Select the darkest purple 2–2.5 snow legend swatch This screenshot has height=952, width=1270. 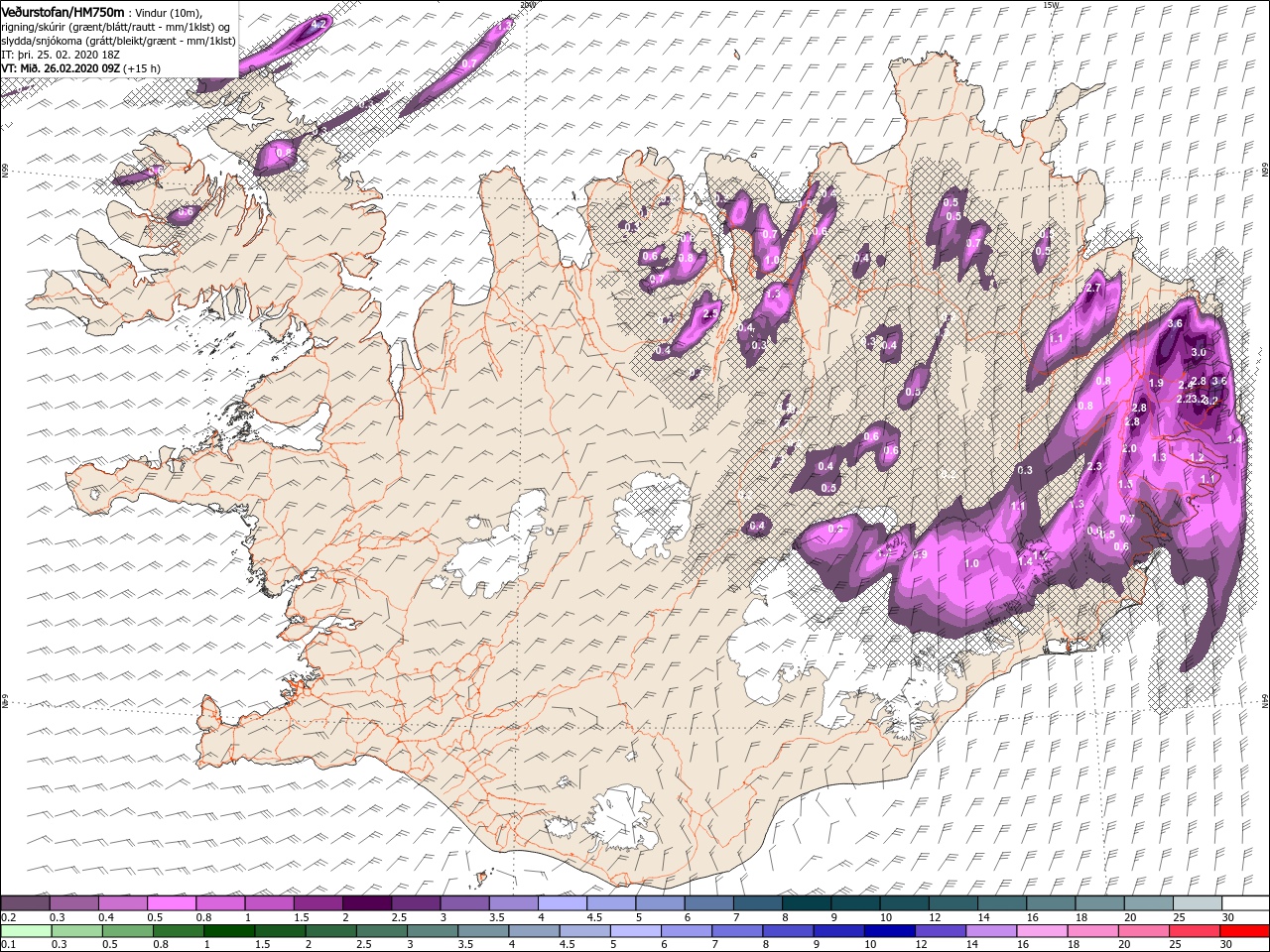(x=367, y=902)
